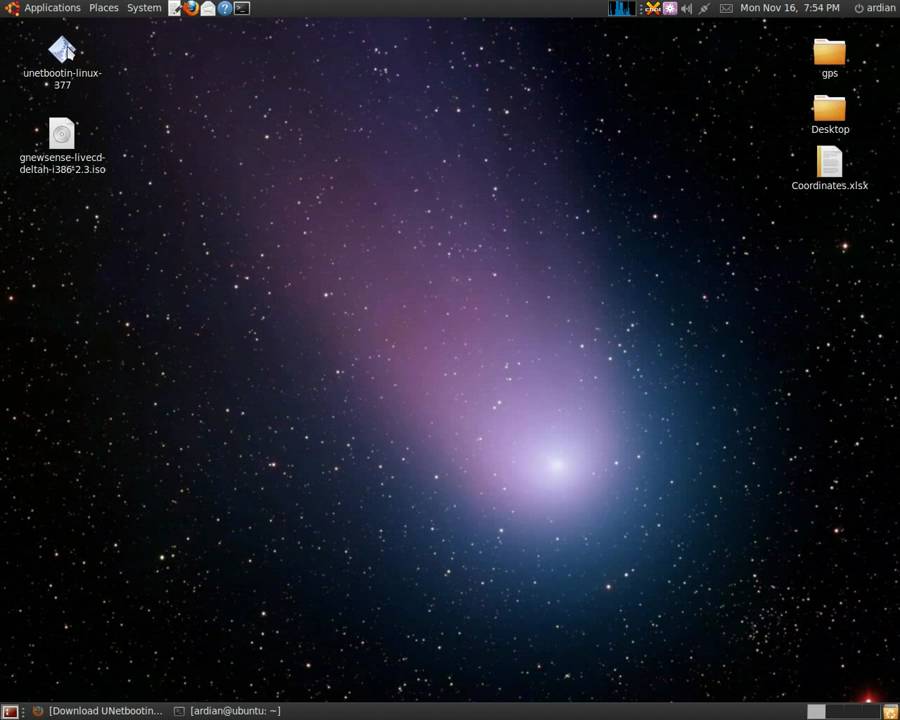Select the unetbootin-linux-377 desktop icon
This screenshot has width=900, height=720.
tap(62, 63)
